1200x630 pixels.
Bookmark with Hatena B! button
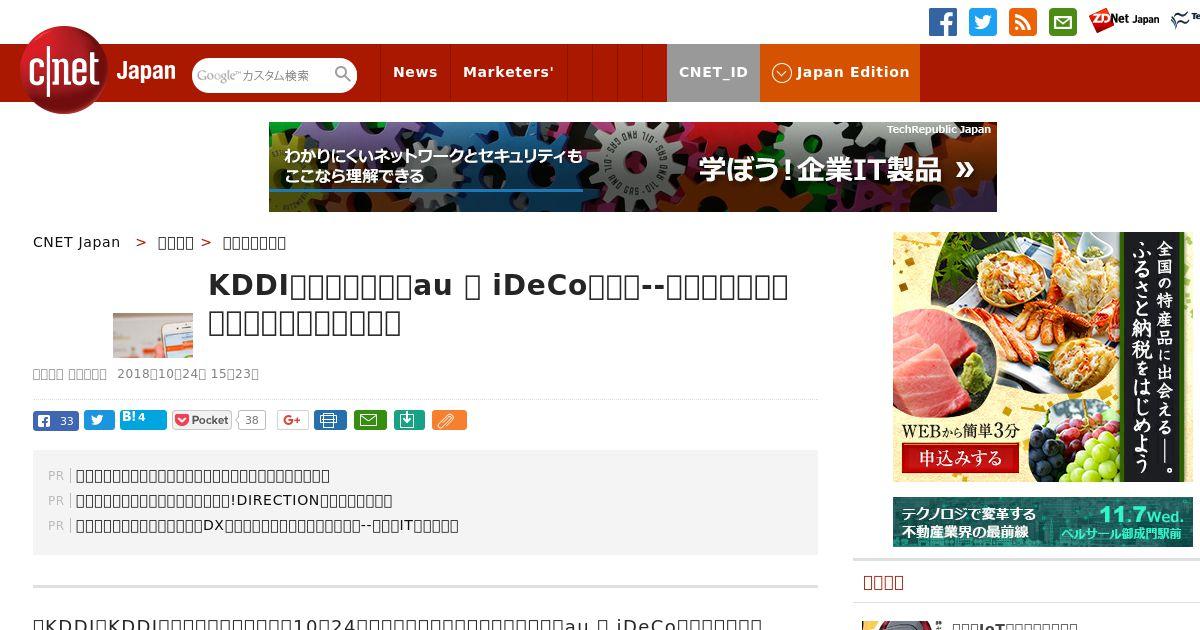tap(143, 420)
